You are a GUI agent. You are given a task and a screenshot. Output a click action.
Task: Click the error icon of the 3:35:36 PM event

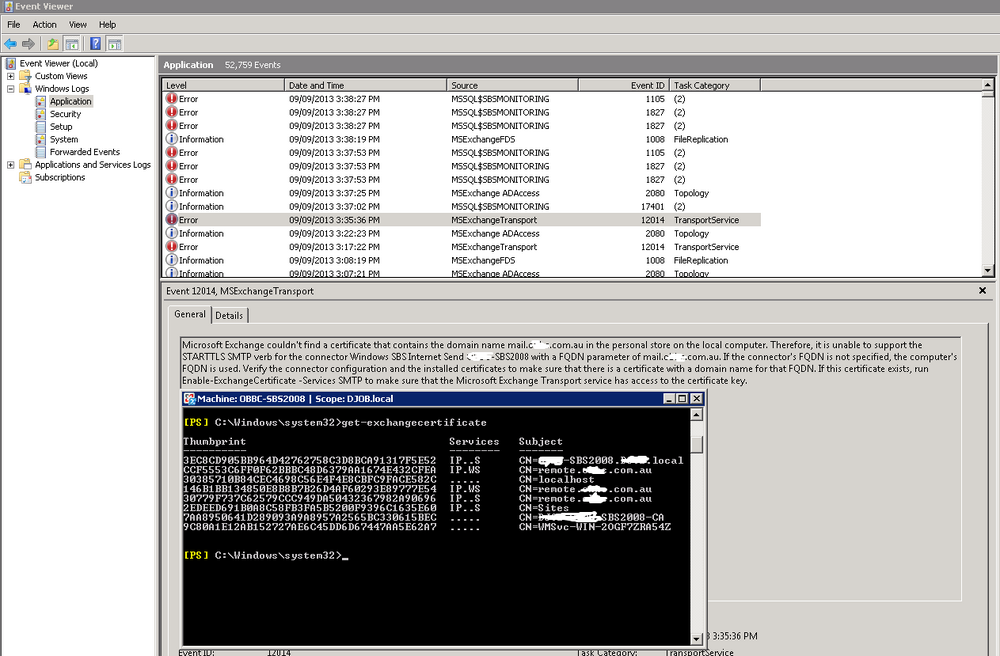[172, 220]
